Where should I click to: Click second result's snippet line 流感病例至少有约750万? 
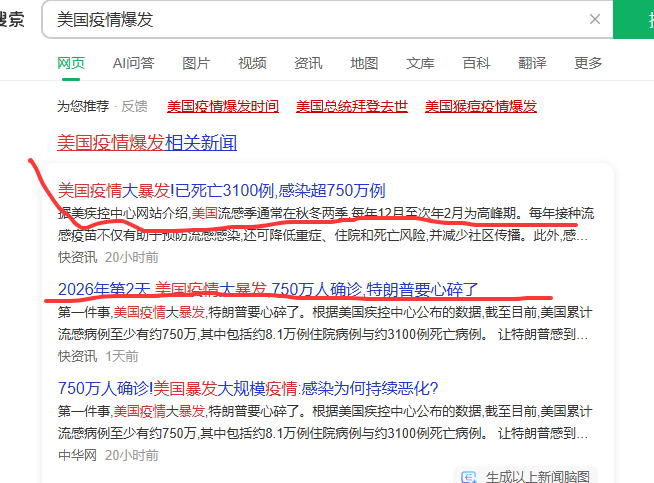[x=323, y=335]
